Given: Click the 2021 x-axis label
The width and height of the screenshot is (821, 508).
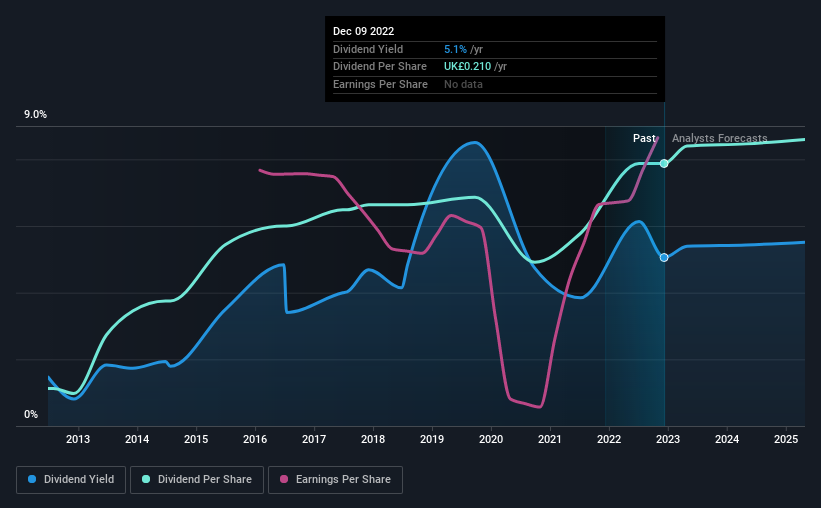Looking at the screenshot, I should 550,439.
